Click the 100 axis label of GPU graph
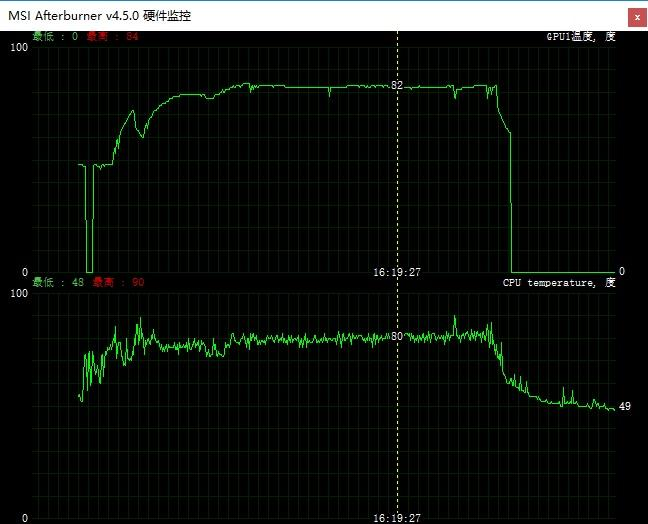 (x=18, y=47)
